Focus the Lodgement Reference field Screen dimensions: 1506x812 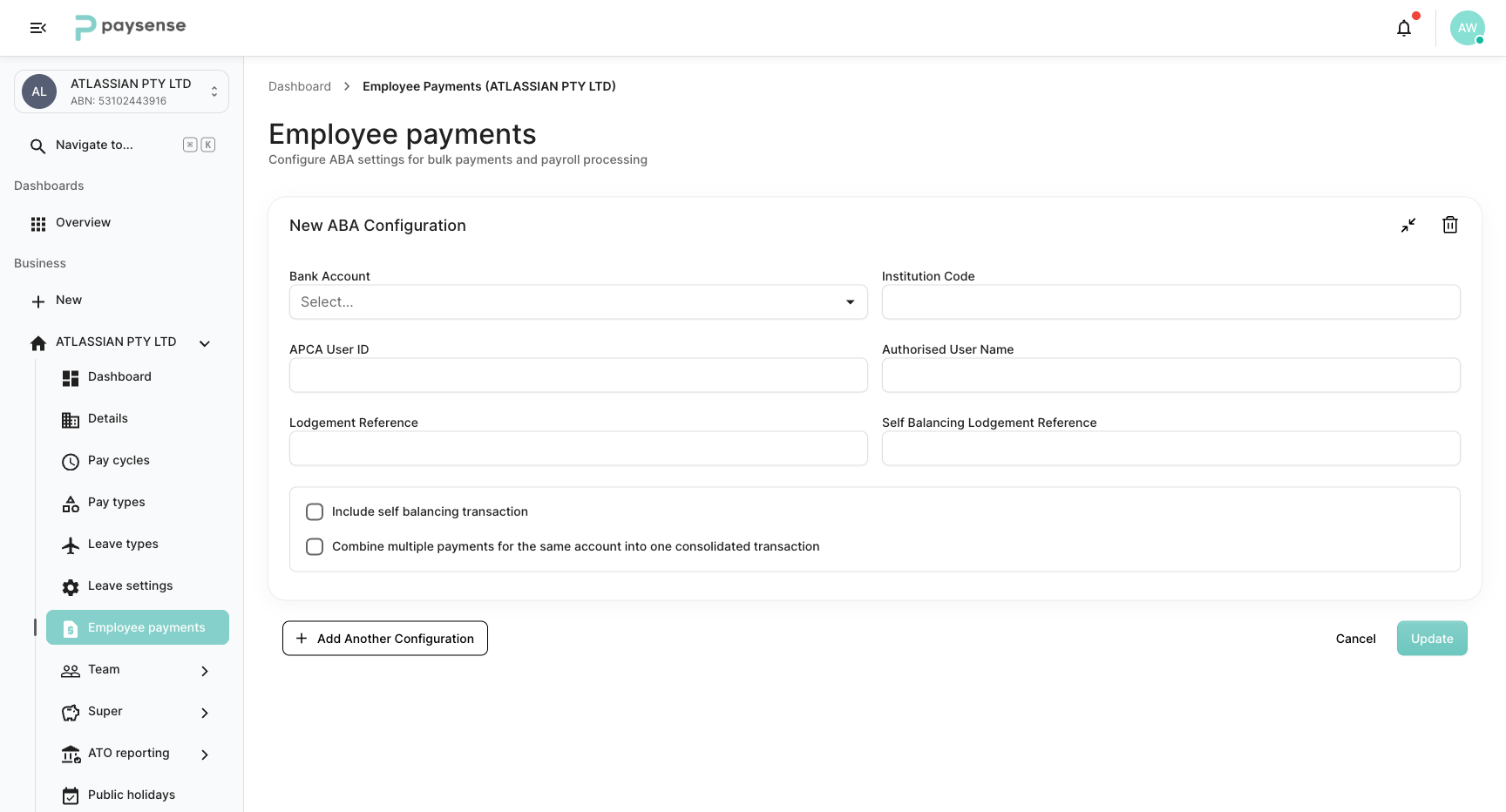(579, 448)
